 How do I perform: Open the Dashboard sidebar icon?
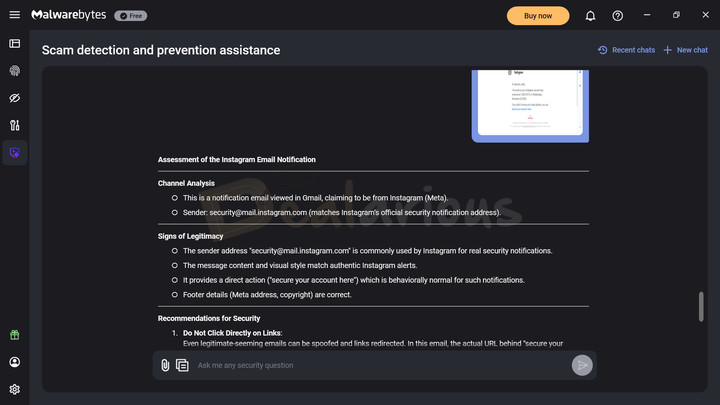click(x=15, y=44)
